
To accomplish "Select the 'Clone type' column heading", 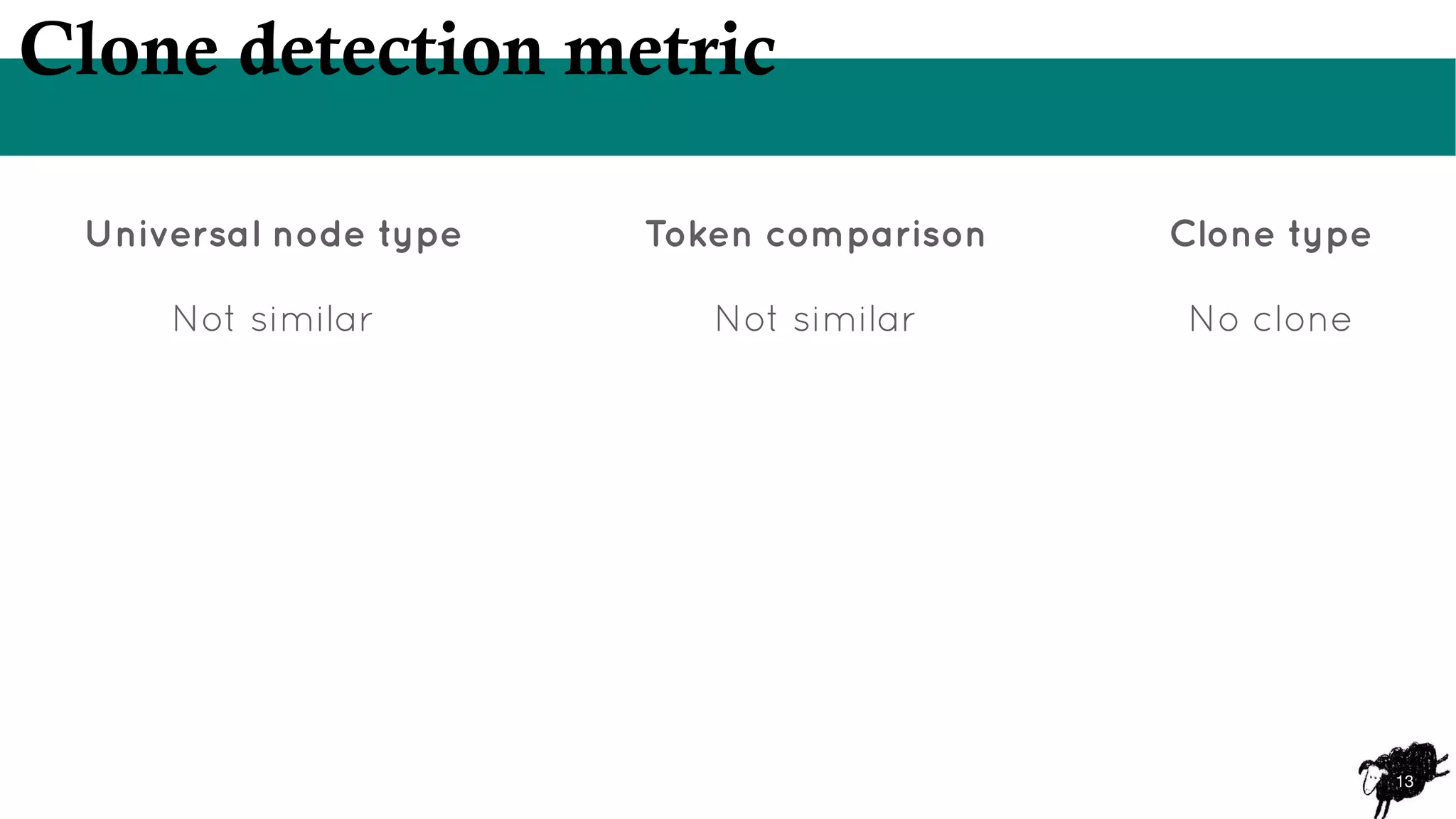I will pyautogui.click(x=1270, y=235).
